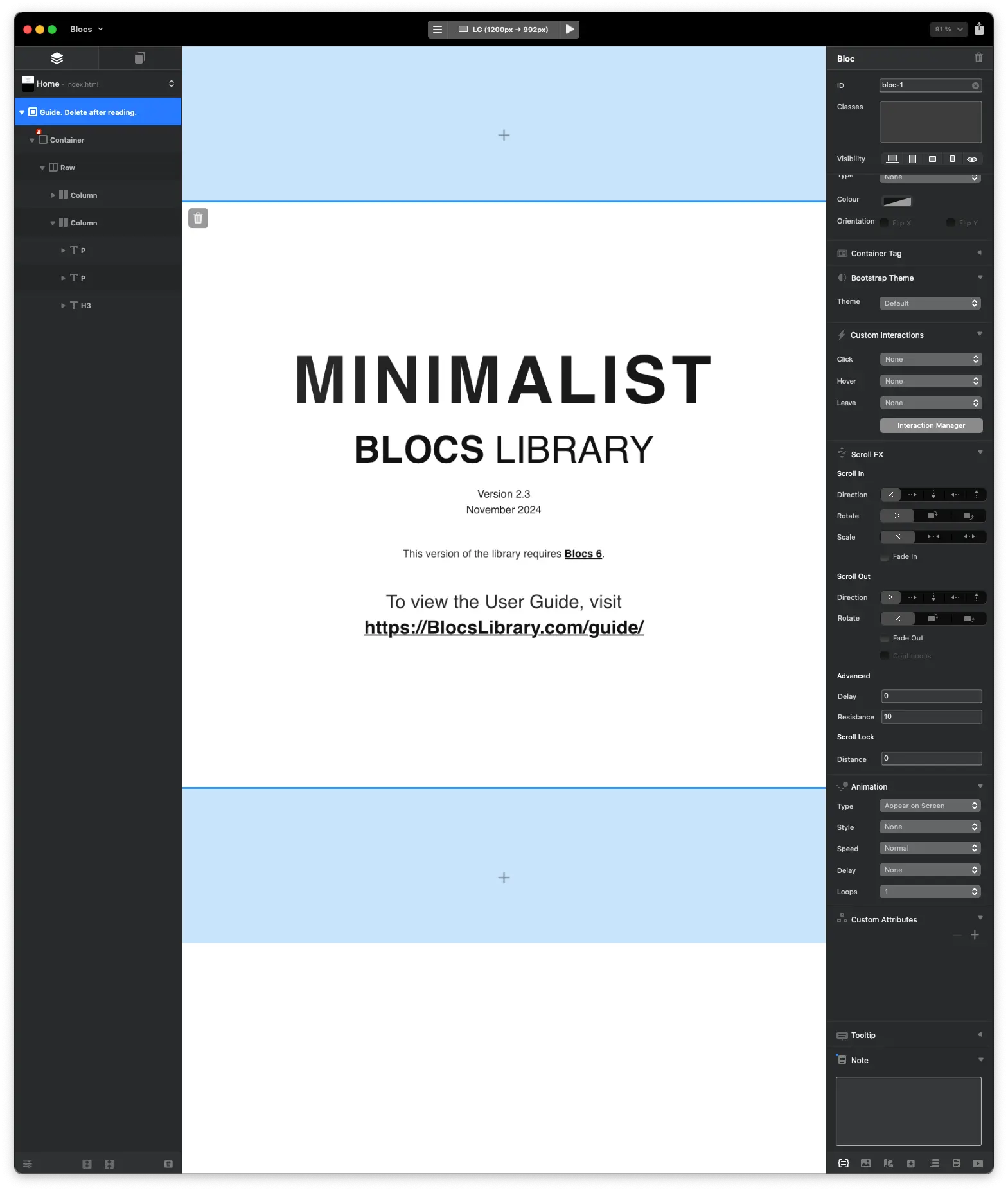Image resolution: width=1008 pixels, height=1191 pixels.
Task: Expand the Container Tag section
Action: click(979, 253)
